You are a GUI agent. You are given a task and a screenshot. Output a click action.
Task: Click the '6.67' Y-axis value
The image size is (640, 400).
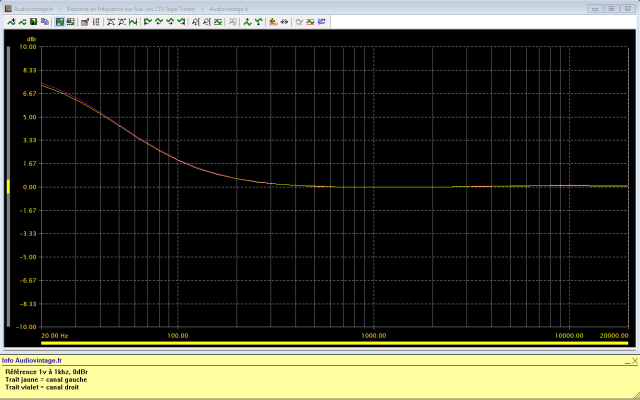tap(30, 93)
